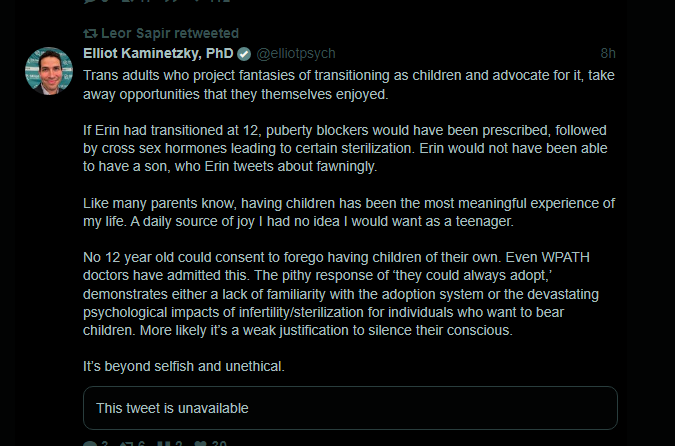This screenshot has width=675, height=446.
Task: Click the 8h timestamp
Action: 608,54
